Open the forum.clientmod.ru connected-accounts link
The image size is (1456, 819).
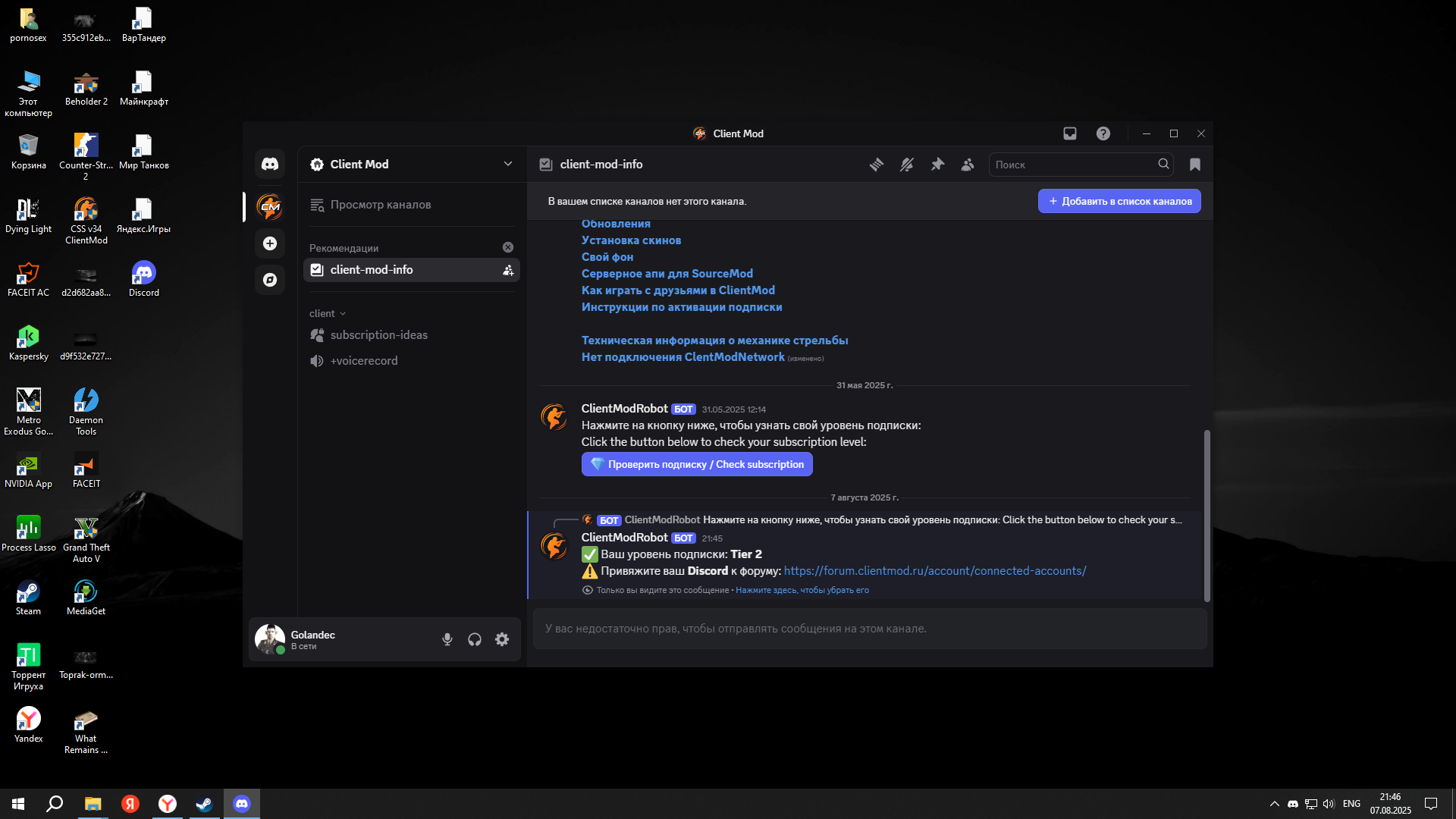[934, 571]
